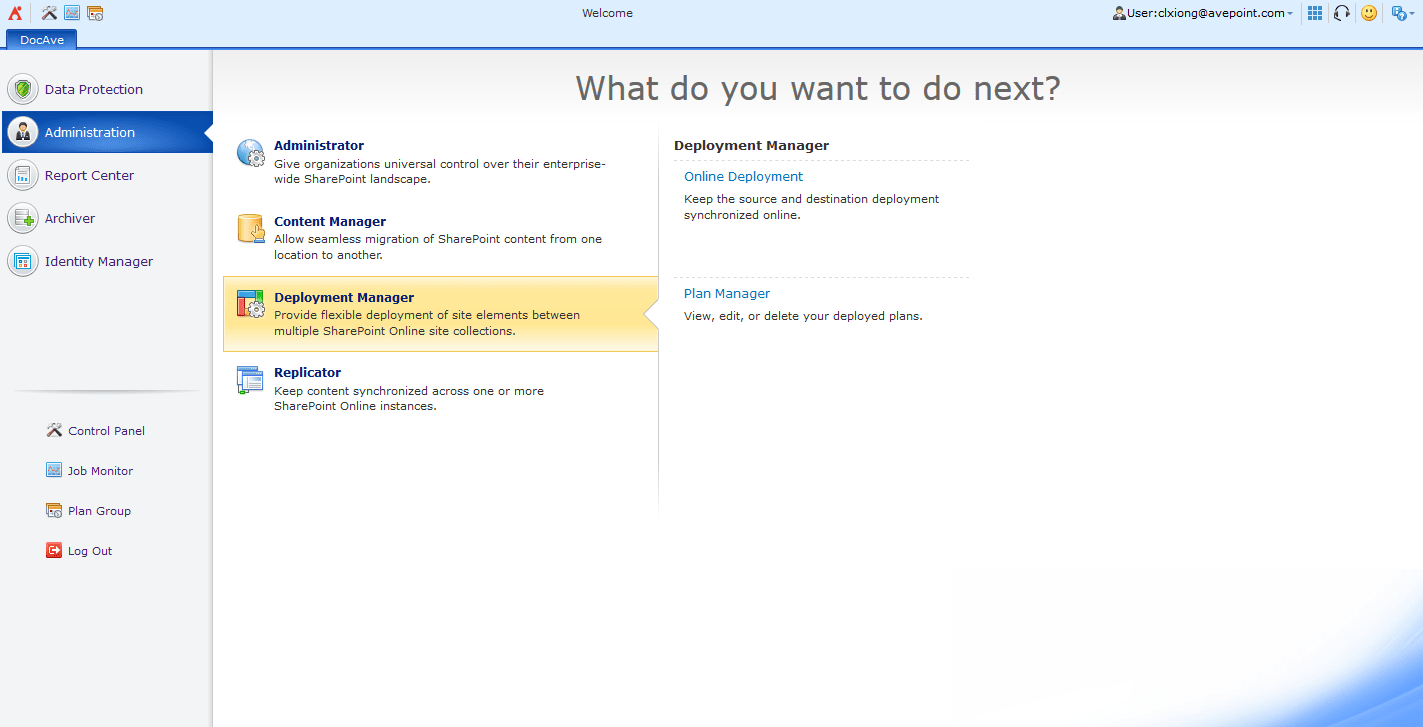
Task: Click the 'Welcome' title text
Action: coord(607,13)
